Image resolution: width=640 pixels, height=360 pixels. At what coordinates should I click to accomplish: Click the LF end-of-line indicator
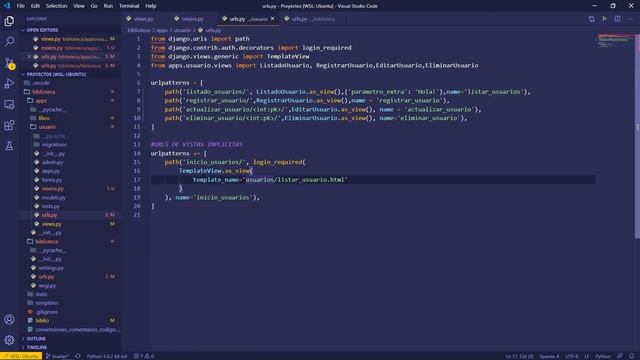click(x=587, y=356)
